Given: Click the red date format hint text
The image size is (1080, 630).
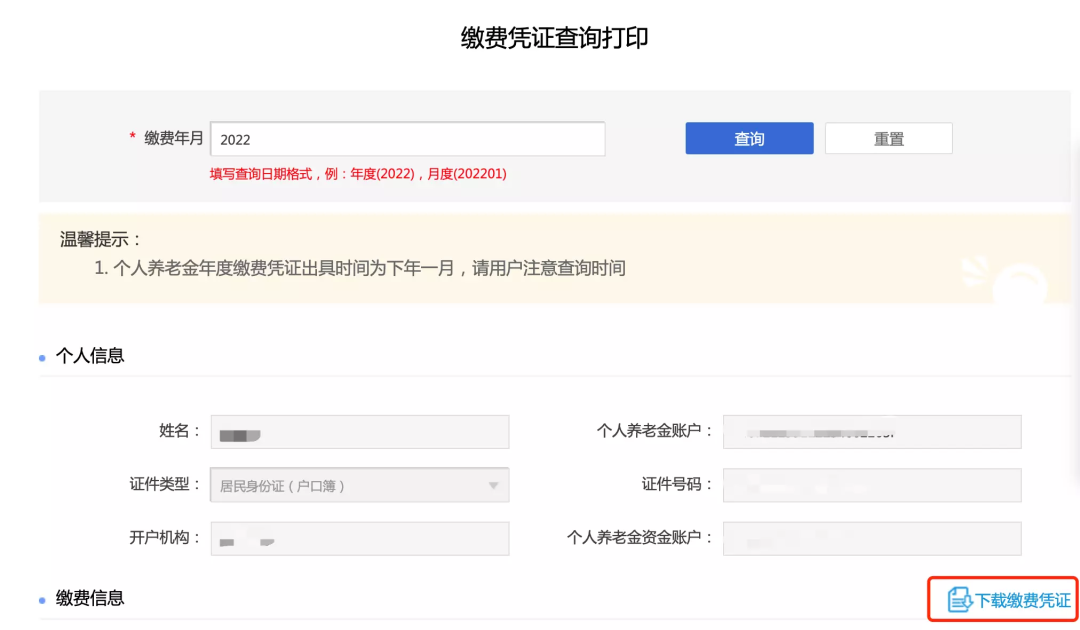Looking at the screenshot, I should [x=358, y=174].
